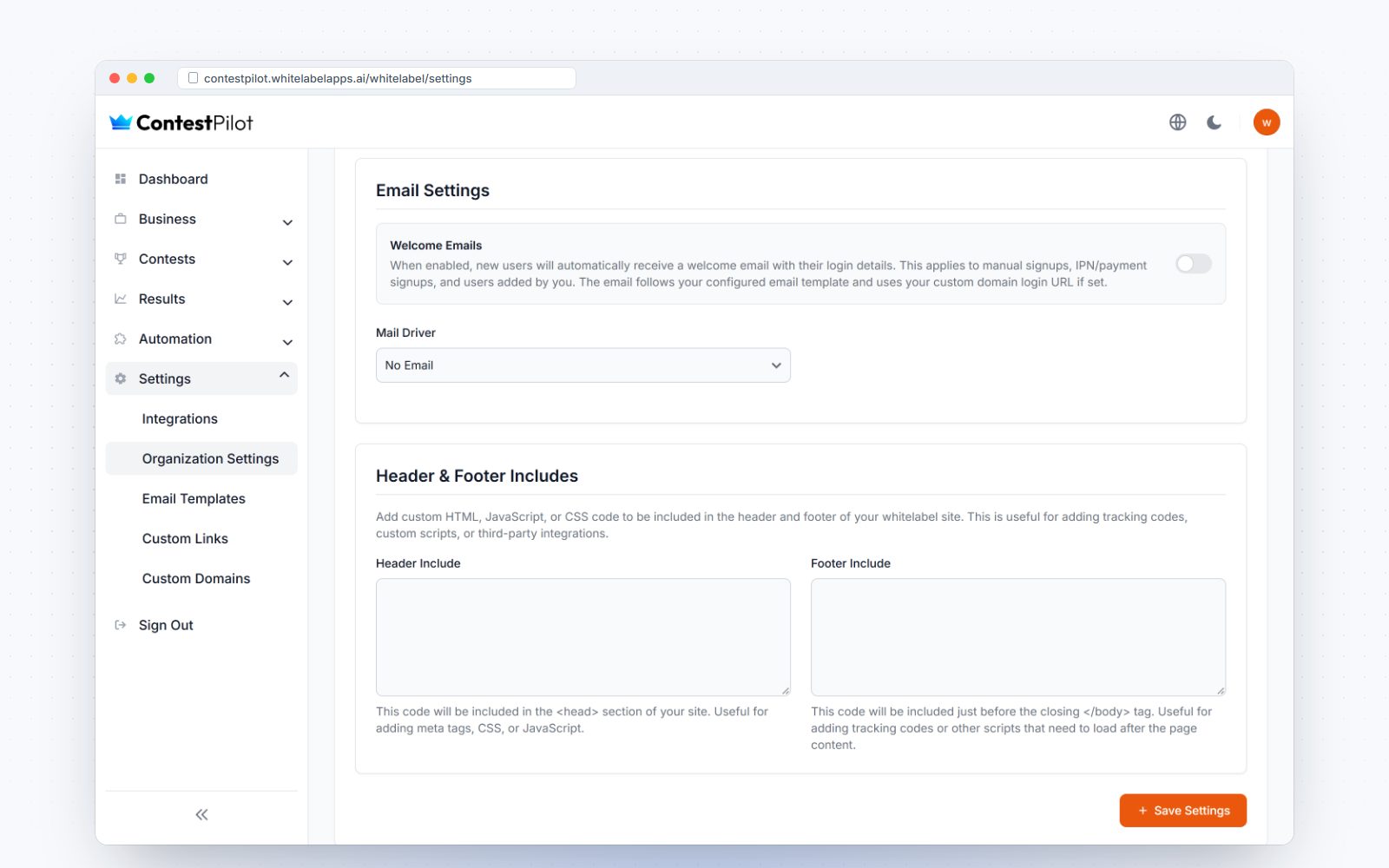Click the Header Include resize handle
Viewport: 1389px width, 868px height.
tap(786, 691)
